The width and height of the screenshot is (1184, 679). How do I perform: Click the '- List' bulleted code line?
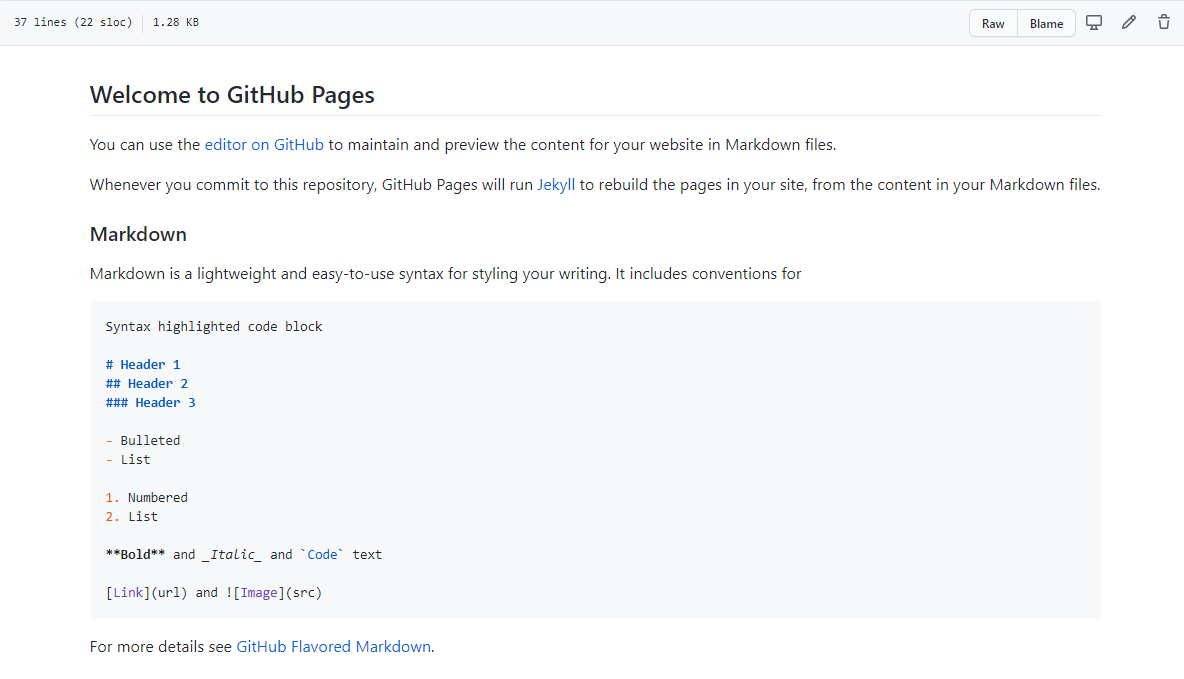128,459
